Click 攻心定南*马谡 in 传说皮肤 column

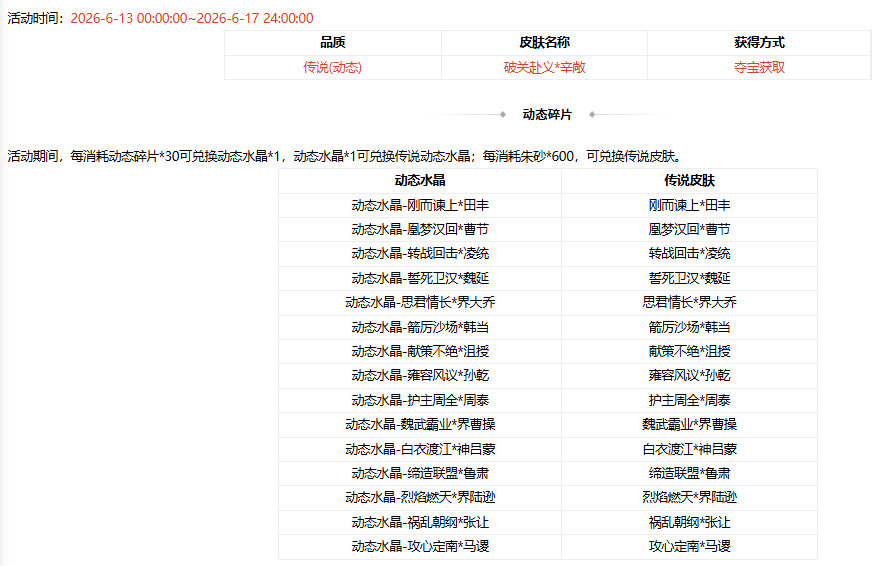pos(689,546)
